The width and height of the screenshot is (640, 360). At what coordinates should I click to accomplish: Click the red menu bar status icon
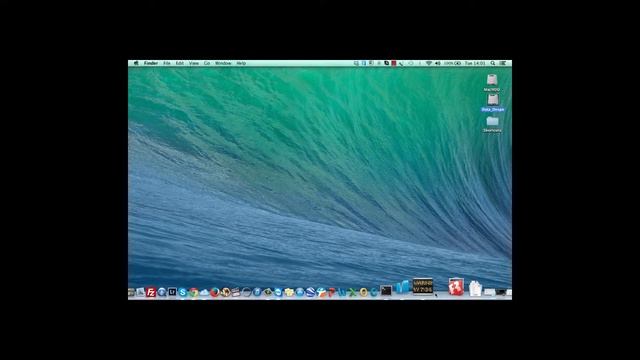tap(393, 63)
